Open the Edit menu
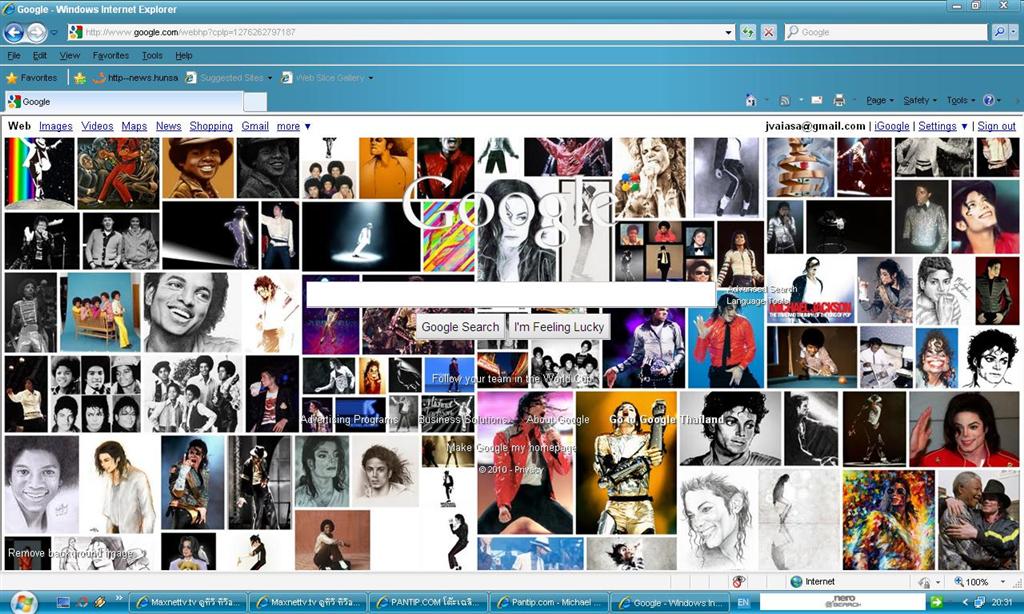Screen dimensions: 1024x614 (x=40, y=56)
